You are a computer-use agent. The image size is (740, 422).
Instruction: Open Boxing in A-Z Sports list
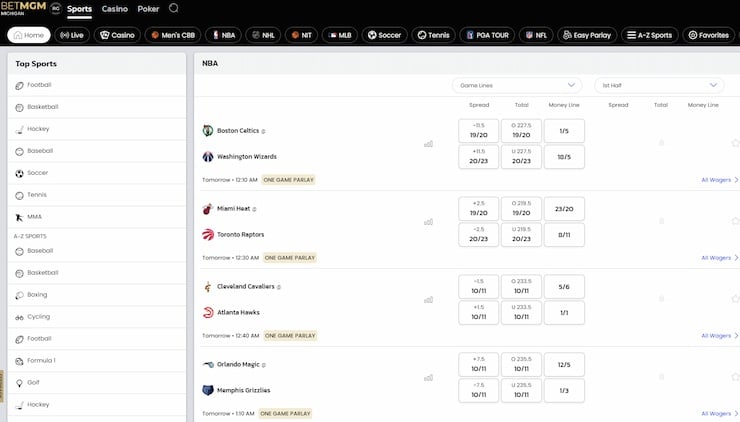(x=97, y=295)
